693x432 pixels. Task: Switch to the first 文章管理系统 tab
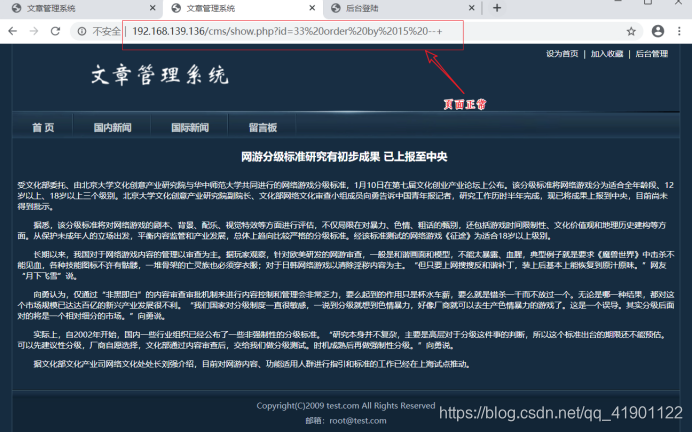tap(82, 8)
